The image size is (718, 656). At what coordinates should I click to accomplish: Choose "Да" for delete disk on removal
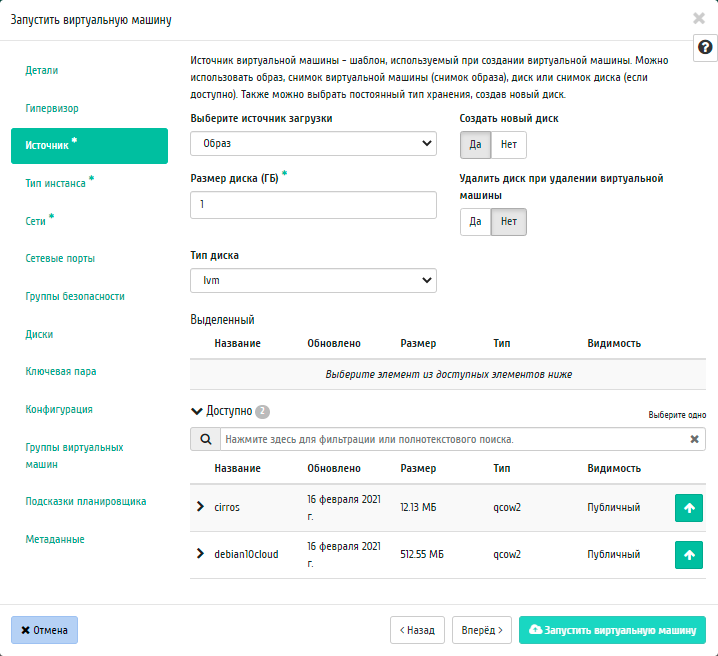pyautogui.click(x=476, y=221)
